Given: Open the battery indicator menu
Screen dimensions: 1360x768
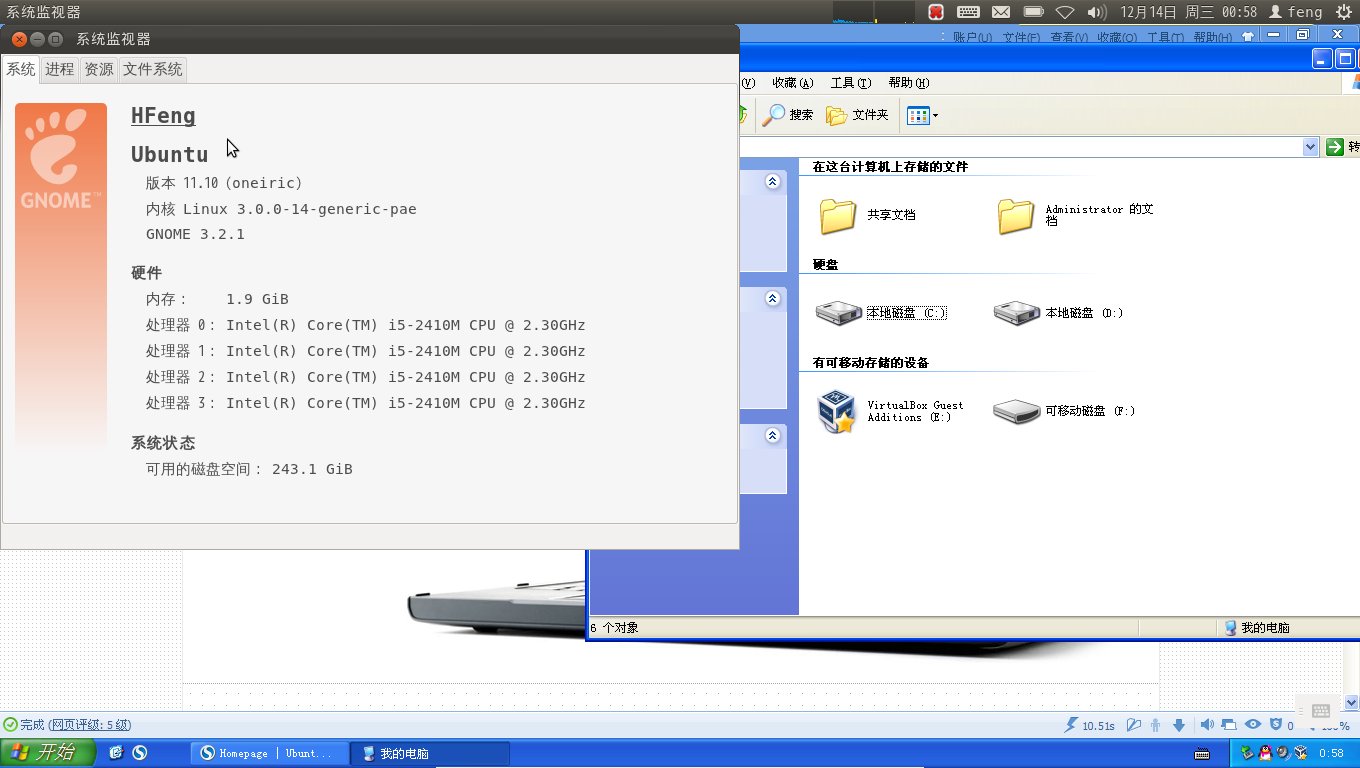Looking at the screenshot, I should coord(1033,12).
